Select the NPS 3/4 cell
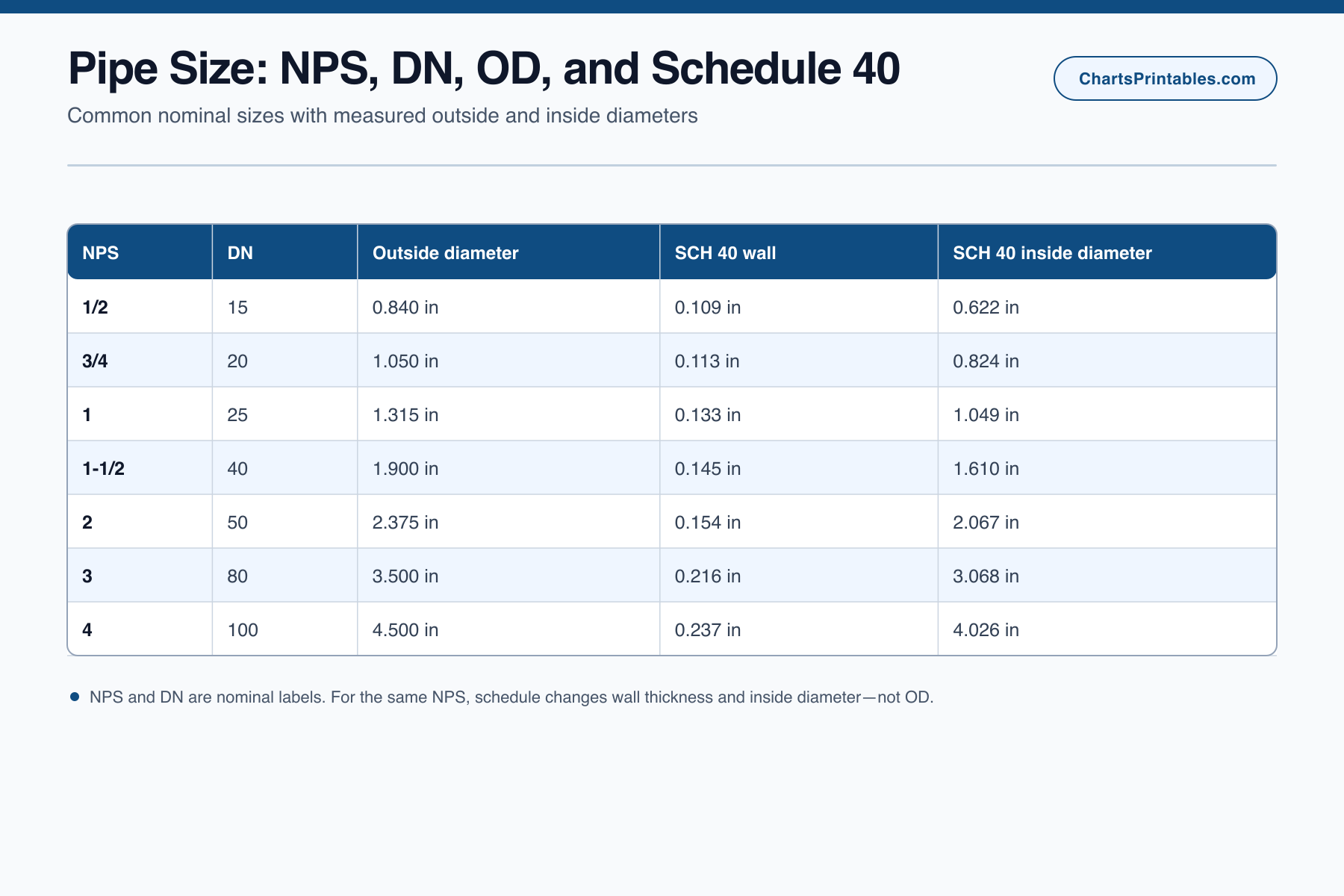This screenshot has height=896, width=1344. 140,361
